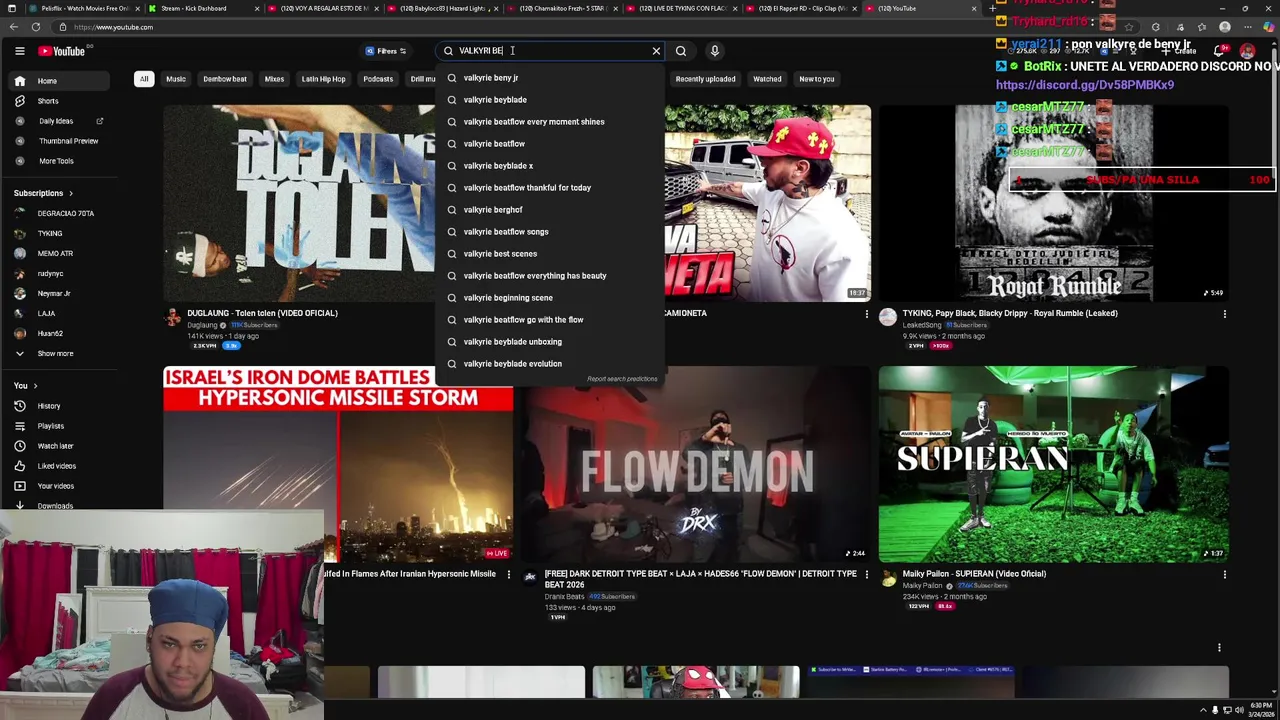Select suggestion 'valkyrie beyblade'
The height and width of the screenshot is (720, 1280).
[549, 100]
